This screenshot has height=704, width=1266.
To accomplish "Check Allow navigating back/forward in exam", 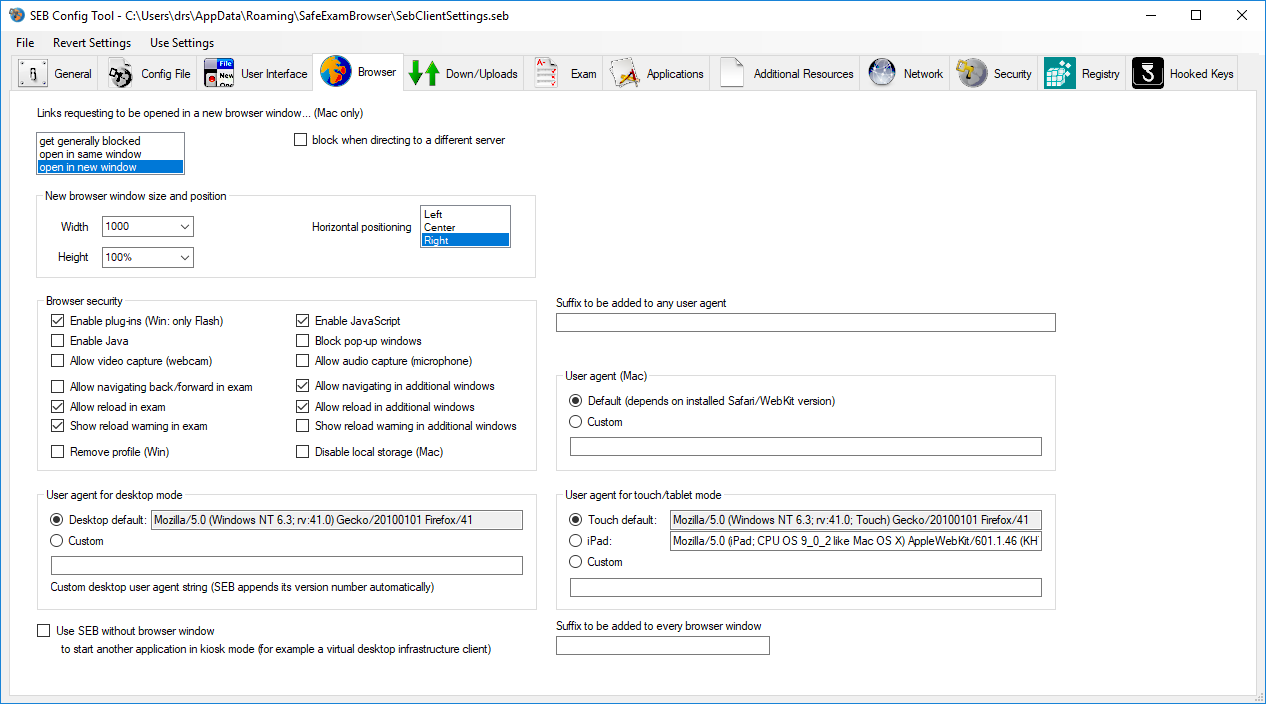I will pyautogui.click(x=57, y=387).
